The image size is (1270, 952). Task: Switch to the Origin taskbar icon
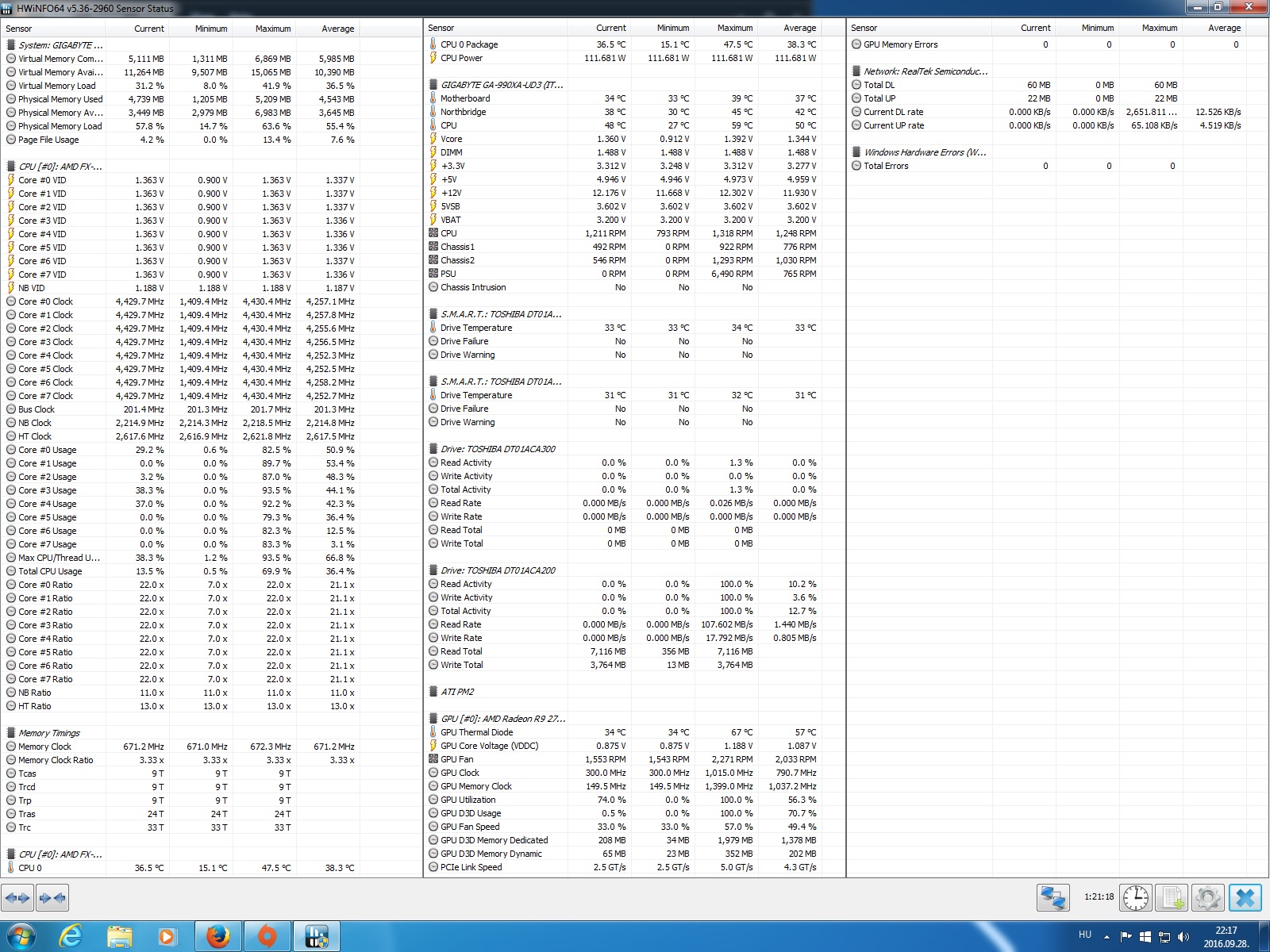point(267,936)
